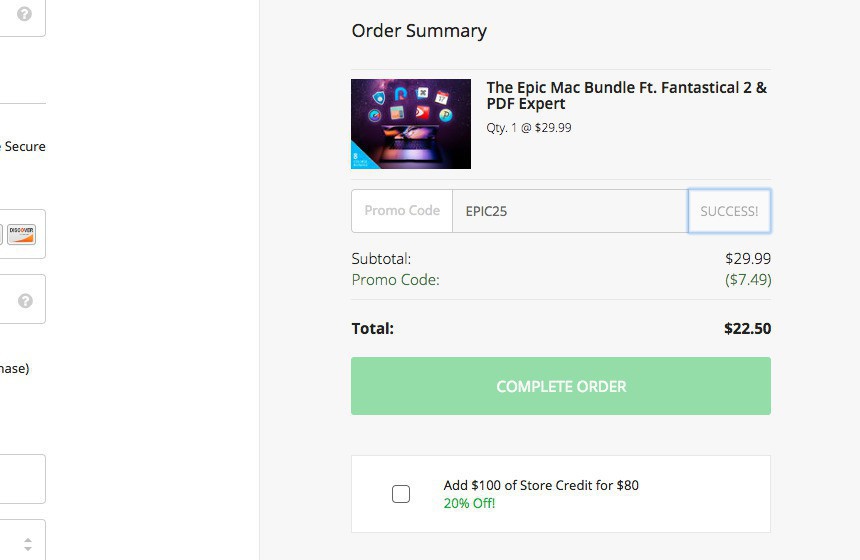Click the Secure text on the left
Screen dimensions: 860x560
click(x=25, y=146)
